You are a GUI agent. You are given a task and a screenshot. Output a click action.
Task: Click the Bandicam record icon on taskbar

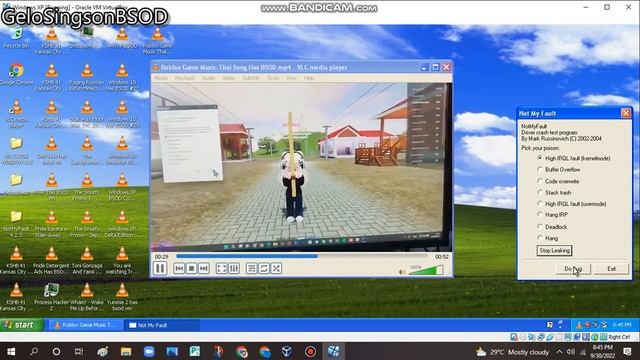[x=310, y=351]
